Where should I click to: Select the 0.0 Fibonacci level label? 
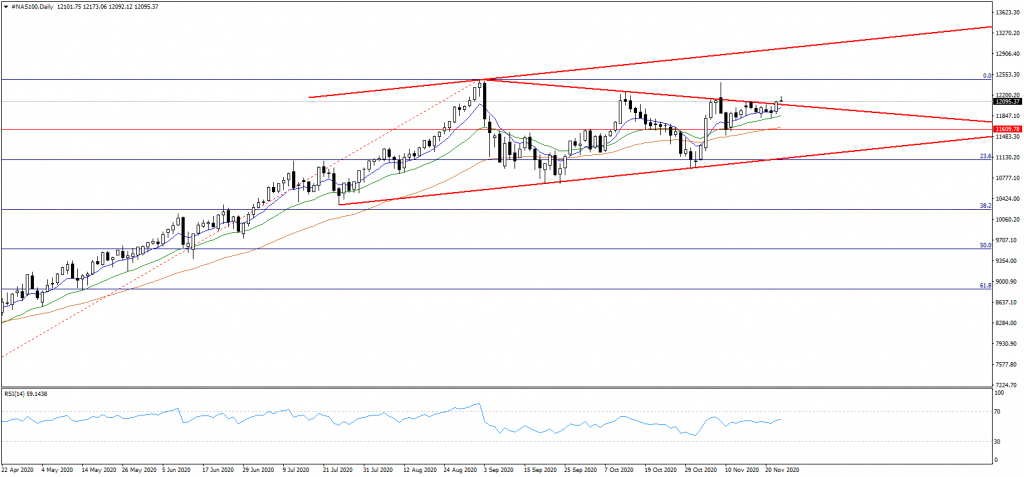coord(986,76)
